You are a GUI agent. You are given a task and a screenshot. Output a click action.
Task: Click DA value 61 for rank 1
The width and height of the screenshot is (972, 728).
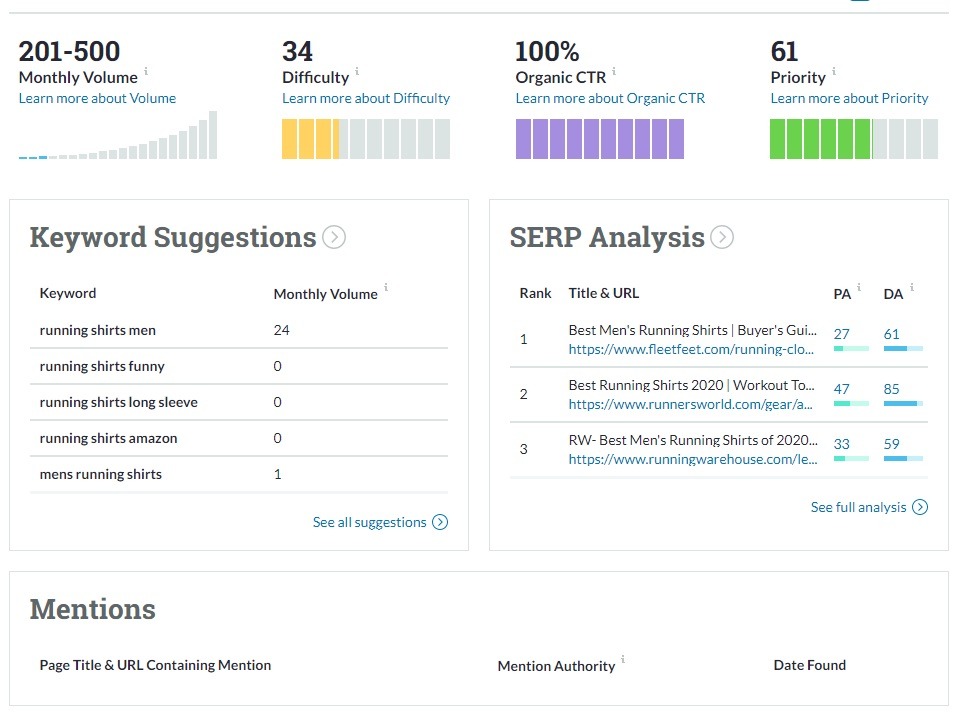pyautogui.click(x=891, y=334)
